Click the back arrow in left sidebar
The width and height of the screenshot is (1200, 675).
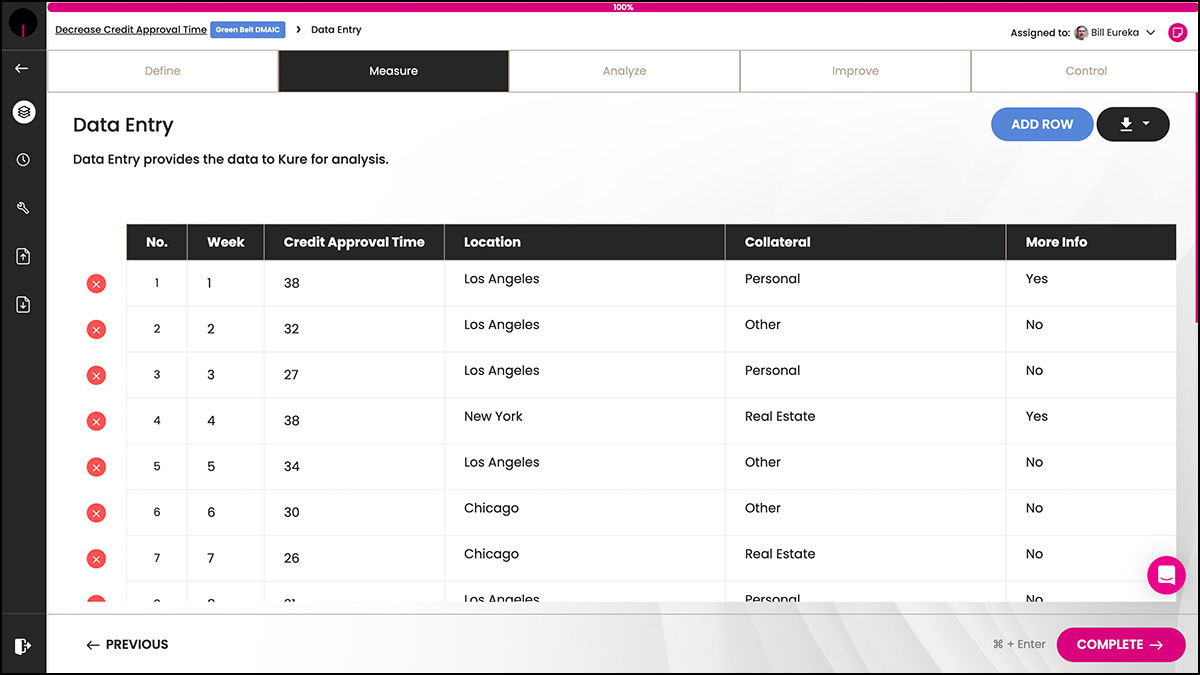coord(22,68)
